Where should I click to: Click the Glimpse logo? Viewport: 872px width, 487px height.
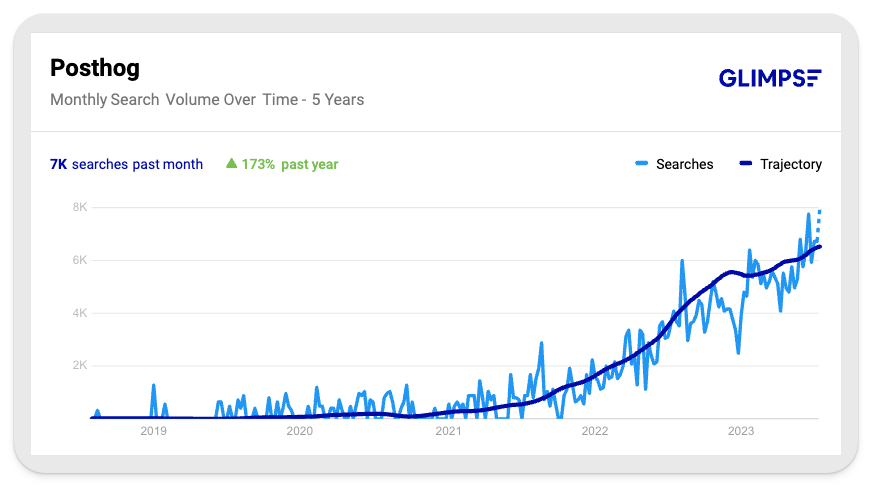click(770, 79)
